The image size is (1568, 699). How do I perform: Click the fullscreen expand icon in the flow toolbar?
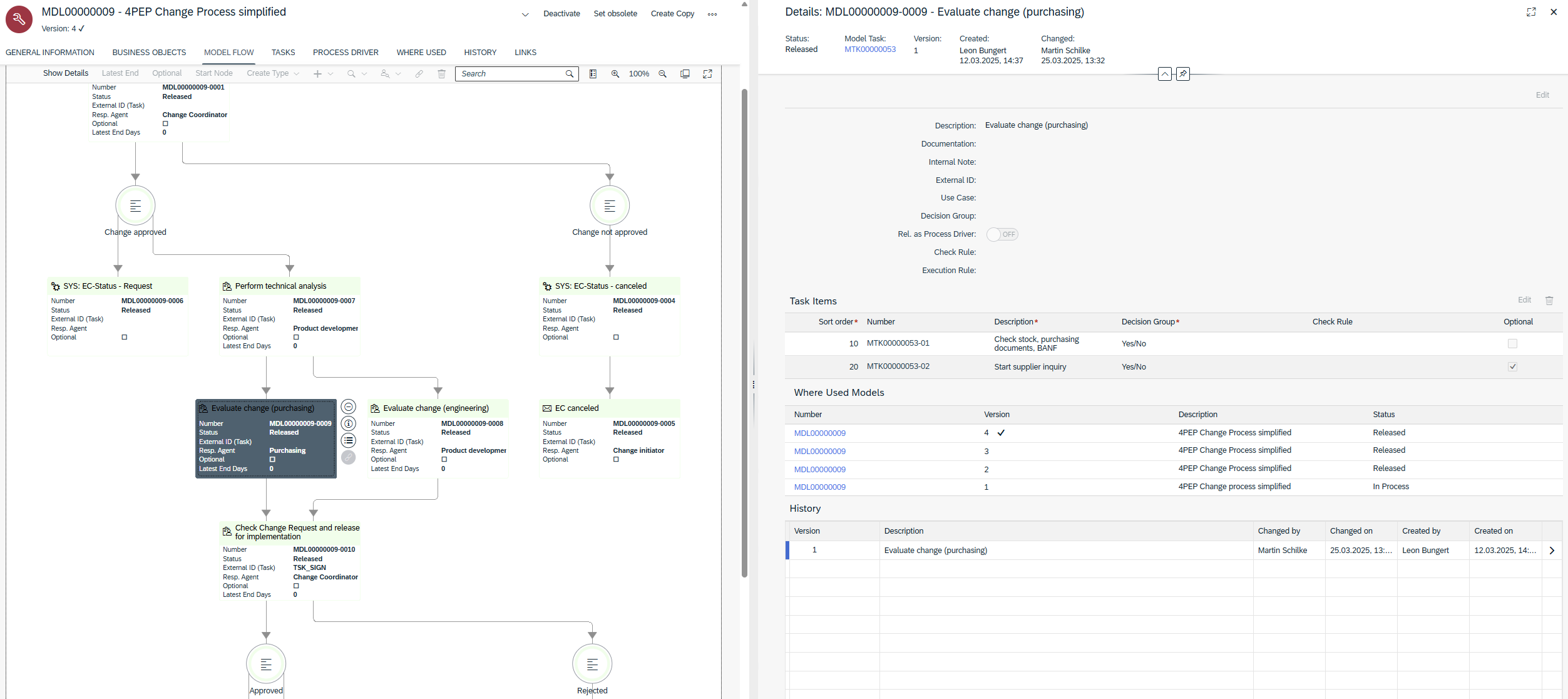(707, 73)
